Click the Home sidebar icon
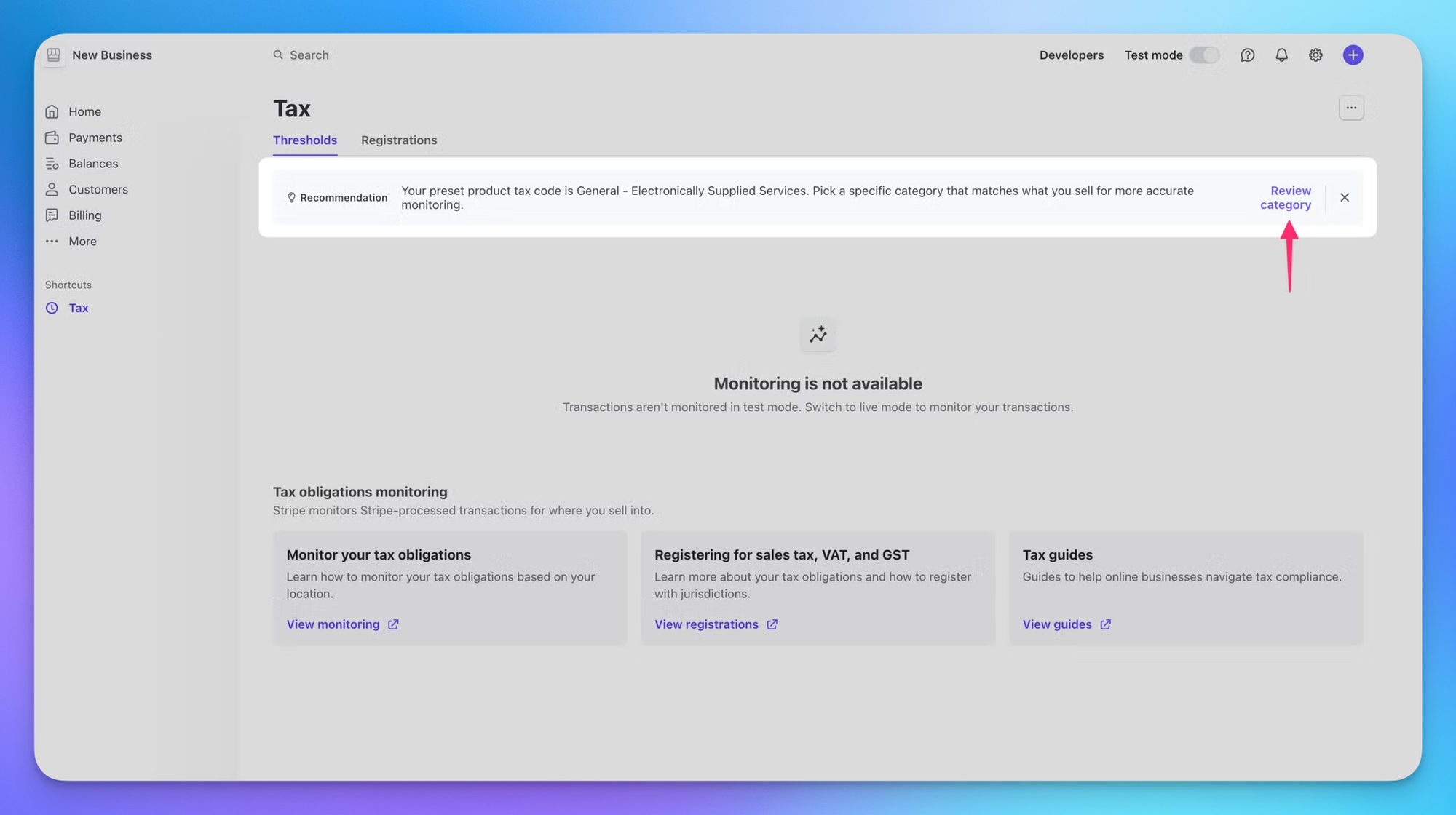 [x=52, y=111]
